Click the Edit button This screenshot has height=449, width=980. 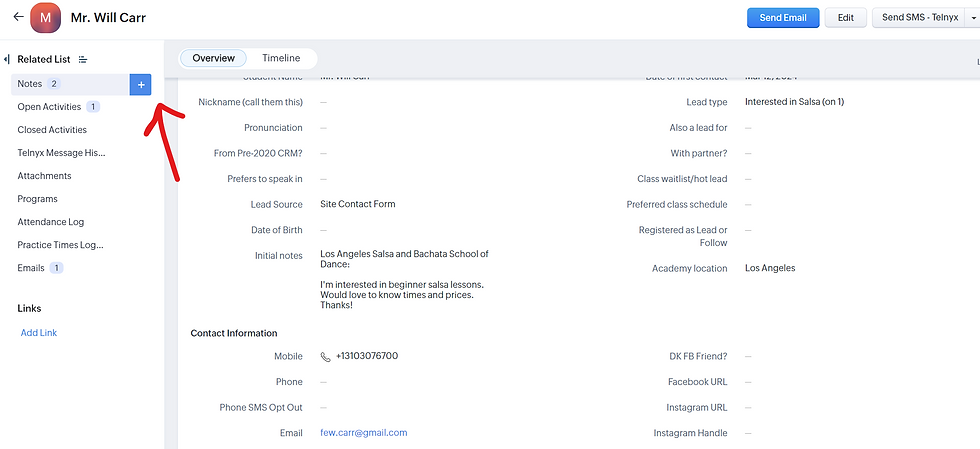pos(846,18)
